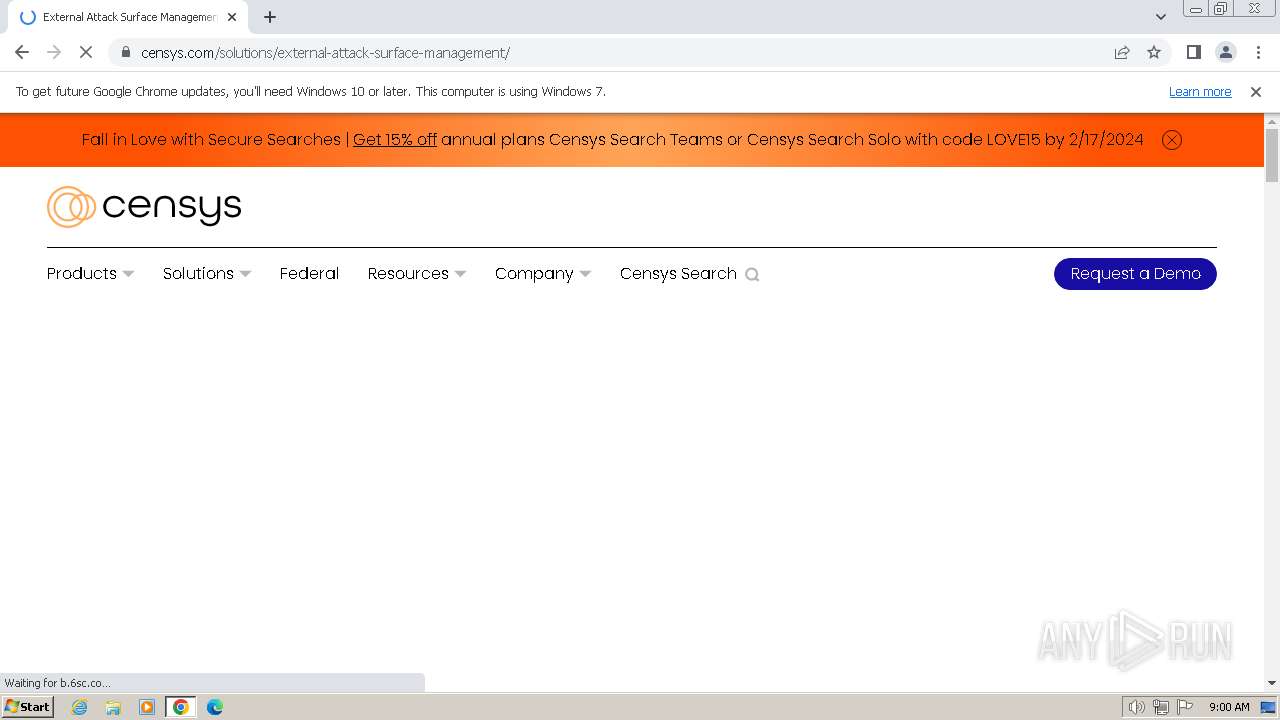Expand the Company dropdown arrow
This screenshot has width=1280, height=720.
point(585,274)
